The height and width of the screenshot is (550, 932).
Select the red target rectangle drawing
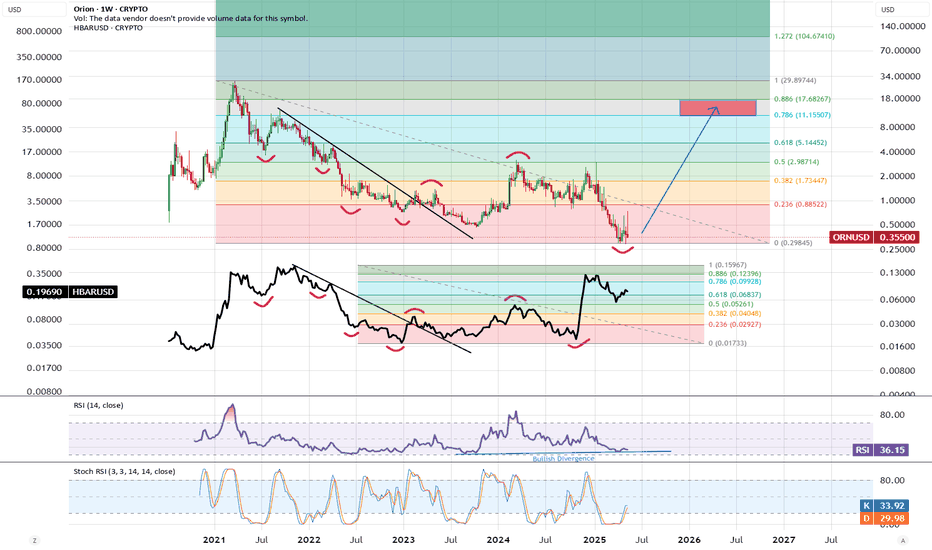(718, 108)
